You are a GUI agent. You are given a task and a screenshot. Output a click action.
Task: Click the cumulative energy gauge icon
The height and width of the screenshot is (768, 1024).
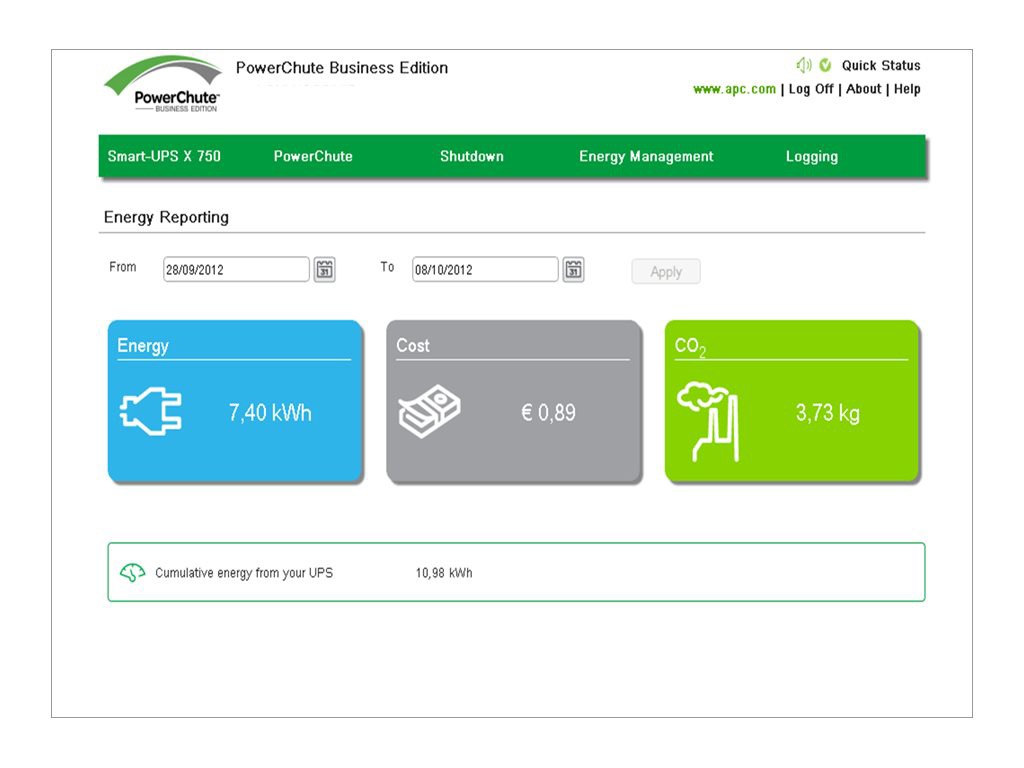[132, 573]
